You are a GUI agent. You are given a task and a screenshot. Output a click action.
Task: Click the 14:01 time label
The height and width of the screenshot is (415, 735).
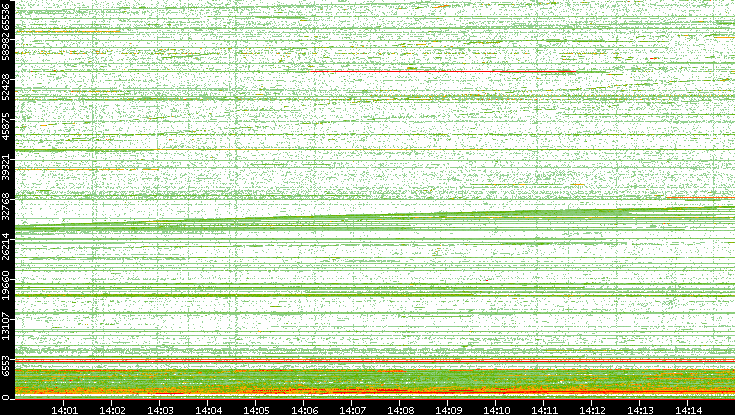[x=65, y=409]
